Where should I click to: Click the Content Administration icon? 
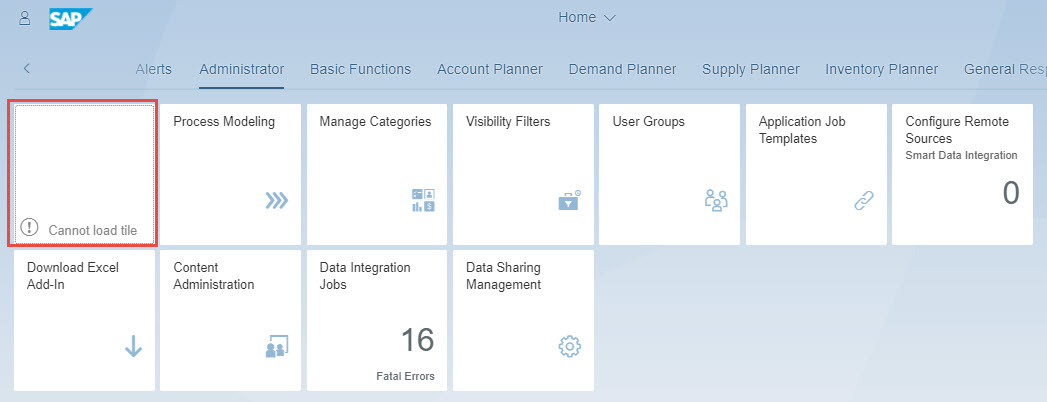pos(277,347)
